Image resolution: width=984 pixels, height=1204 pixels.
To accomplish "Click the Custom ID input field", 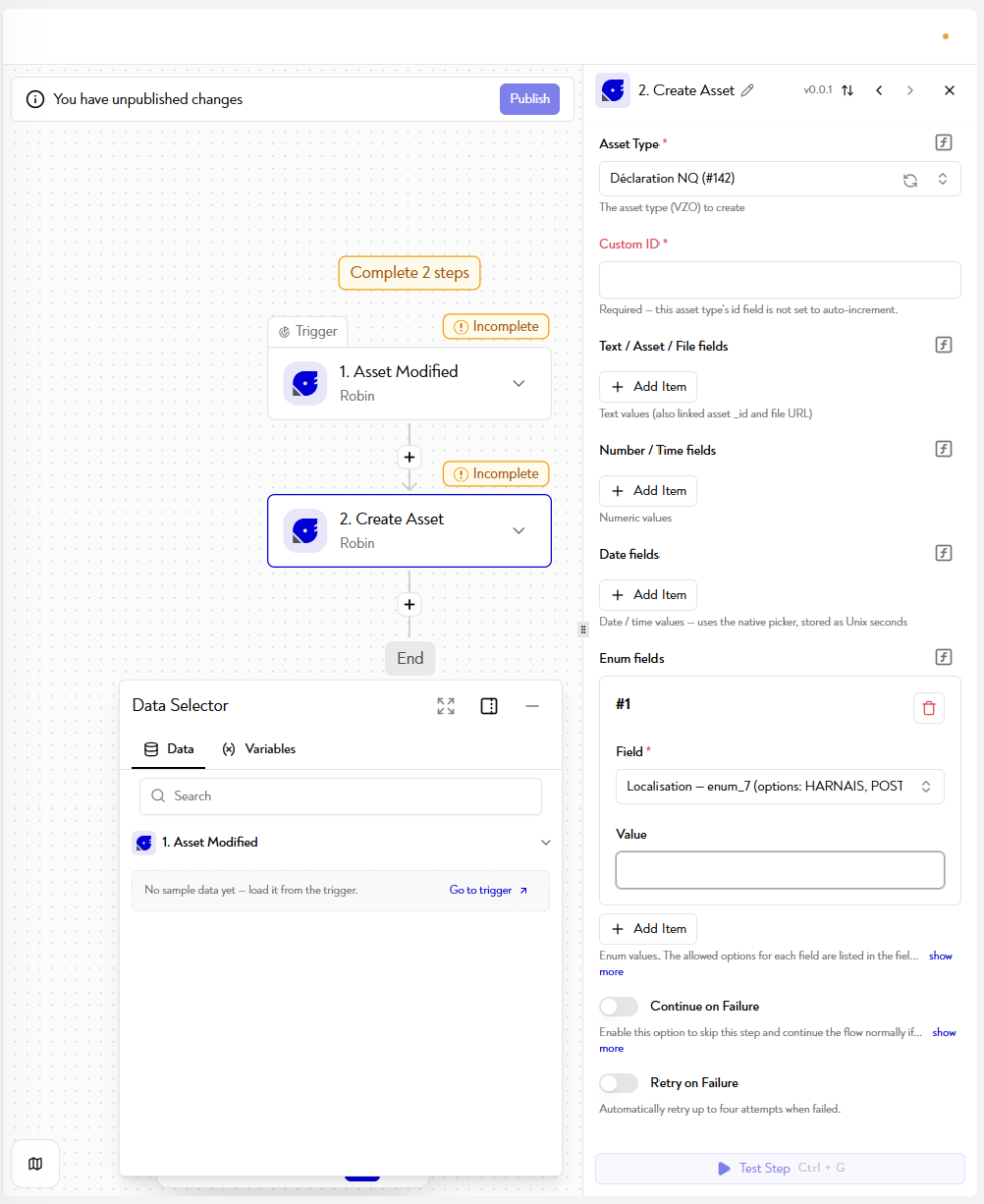I will coord(780,280).
